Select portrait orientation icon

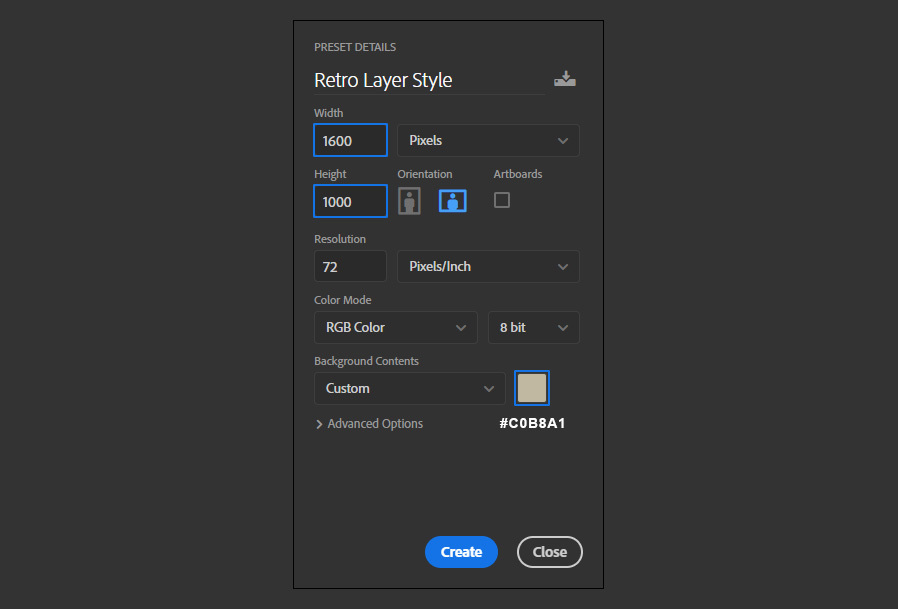409,201
